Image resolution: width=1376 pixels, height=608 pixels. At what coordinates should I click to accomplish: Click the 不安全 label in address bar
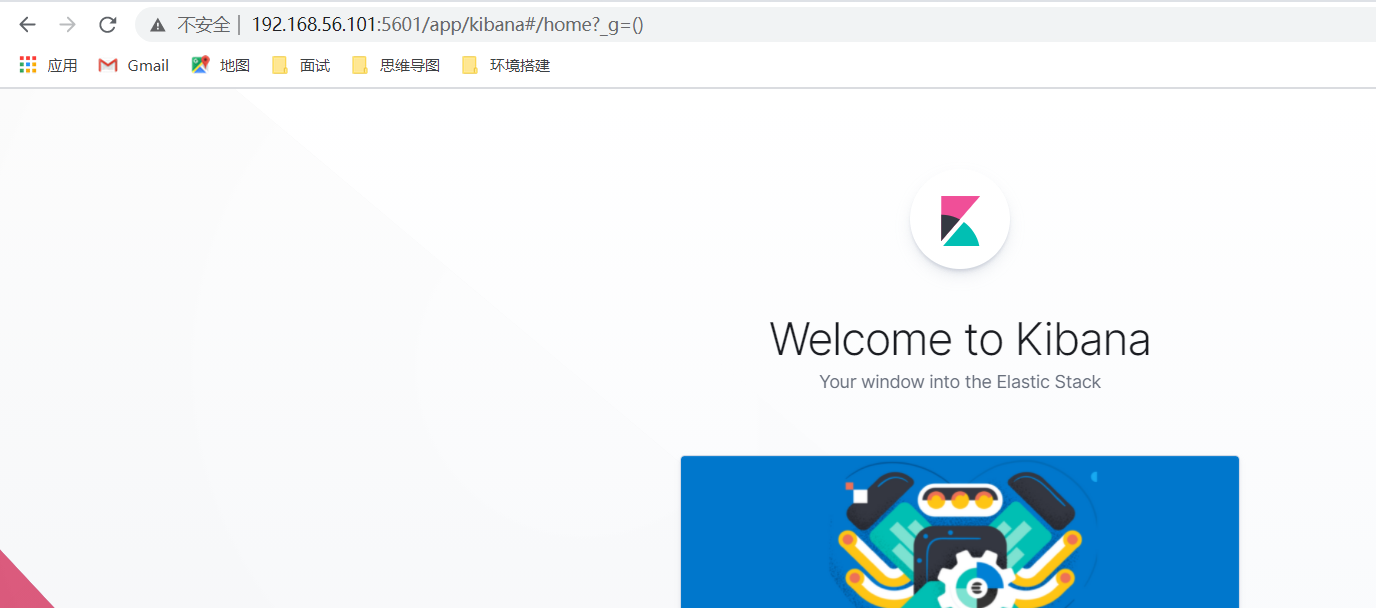tap(203, 25)
